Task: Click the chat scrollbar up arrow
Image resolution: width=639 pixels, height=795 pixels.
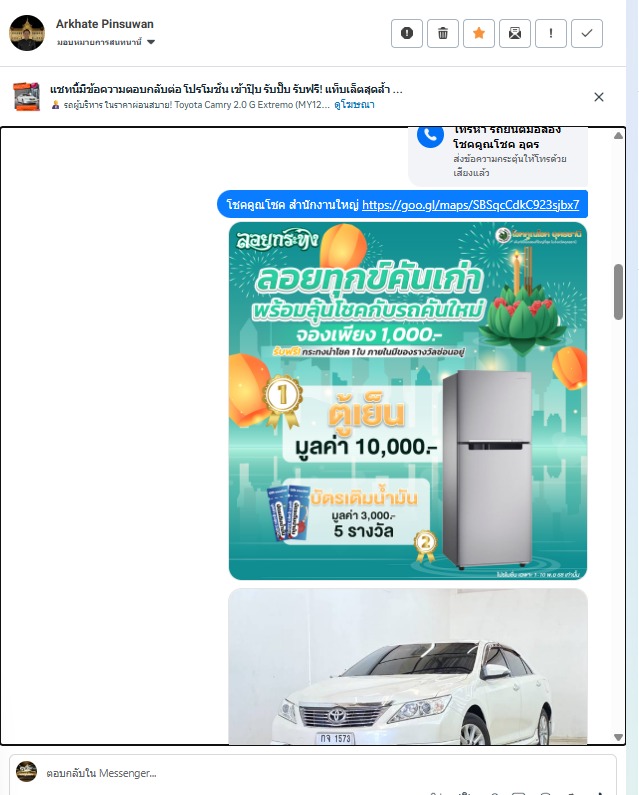Action: (618, 135)
